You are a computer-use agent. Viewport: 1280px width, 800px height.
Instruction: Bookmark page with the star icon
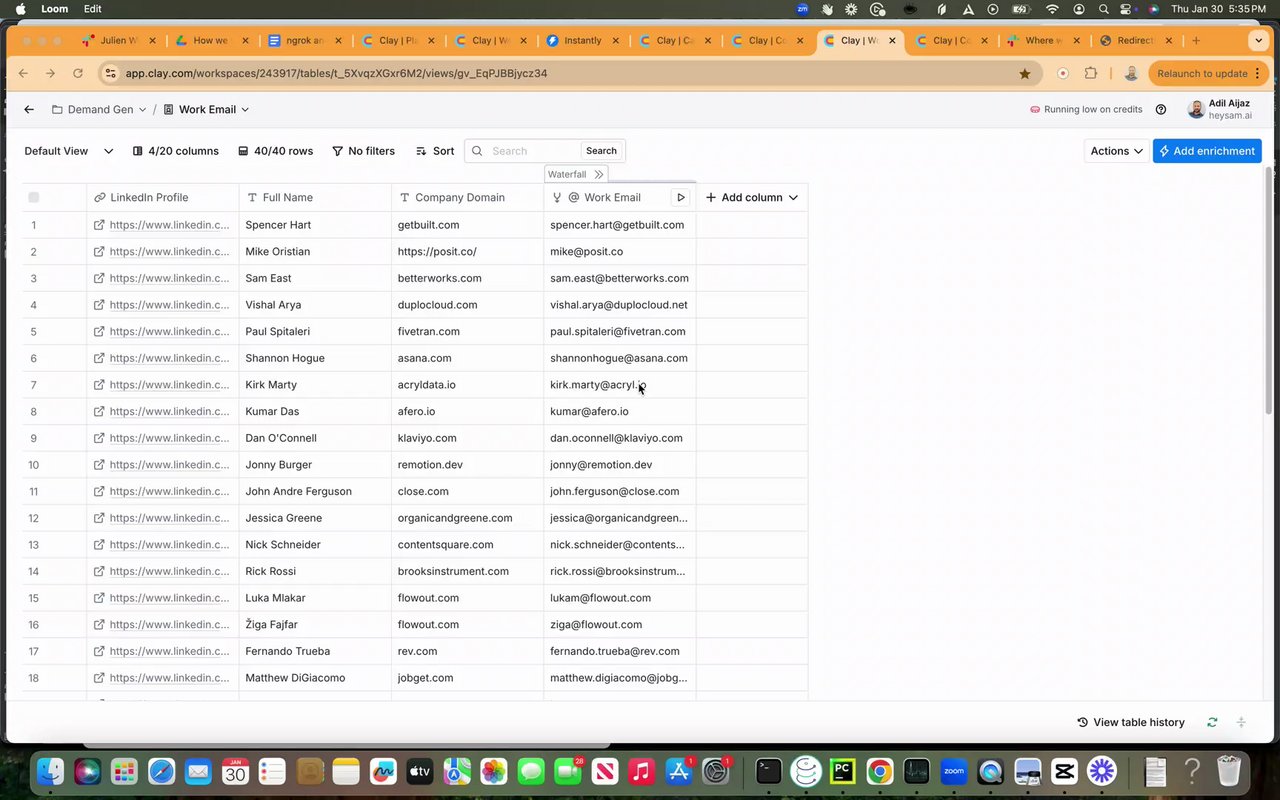[1025, 73]
